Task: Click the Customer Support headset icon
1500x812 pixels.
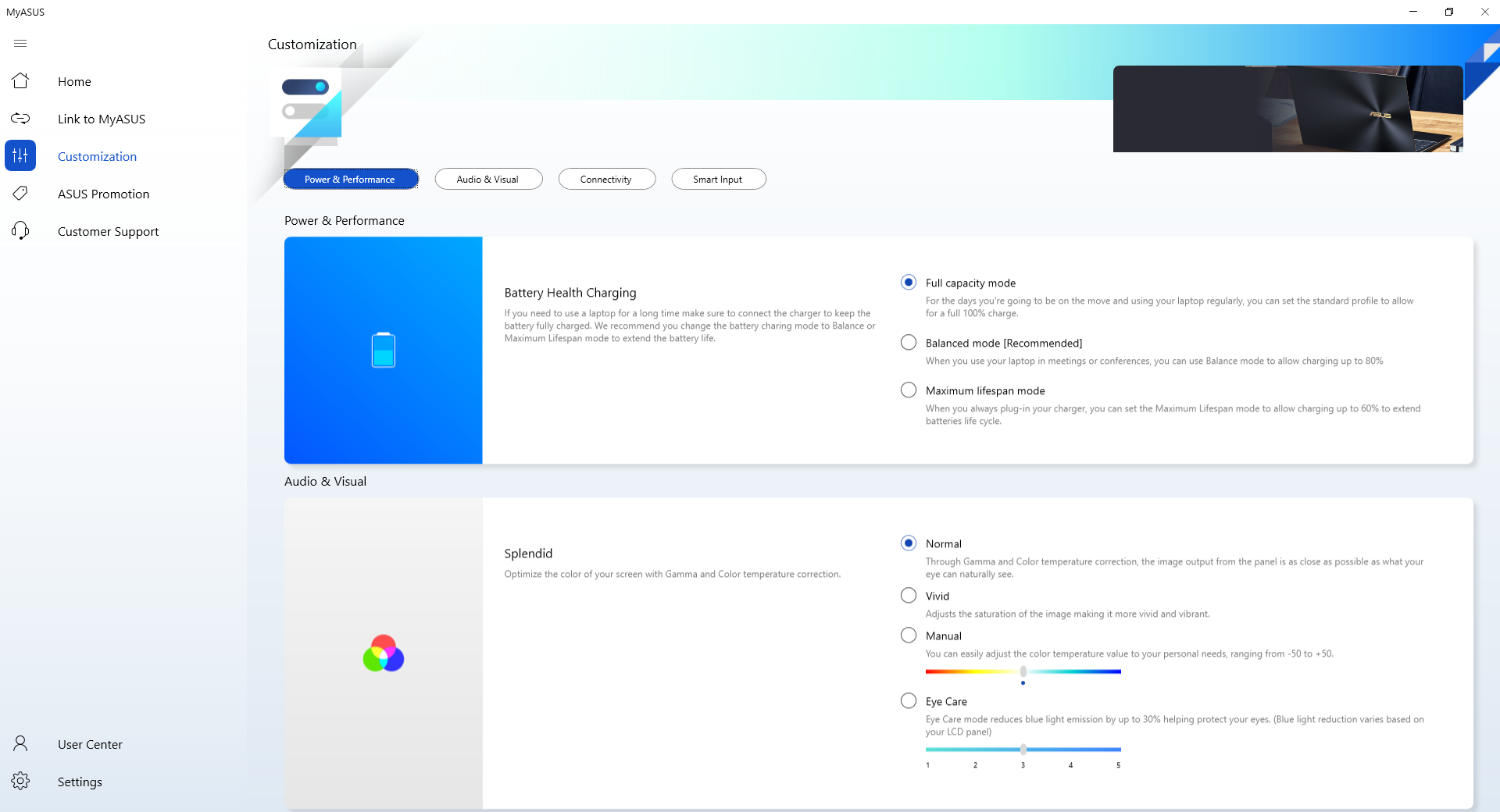Action: [20, 231]
